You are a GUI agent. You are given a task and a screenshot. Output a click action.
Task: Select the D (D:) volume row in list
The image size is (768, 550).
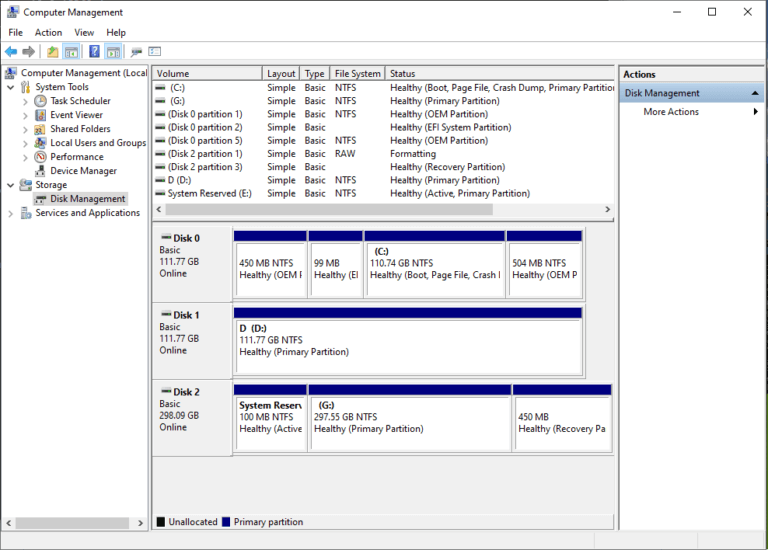384,180
